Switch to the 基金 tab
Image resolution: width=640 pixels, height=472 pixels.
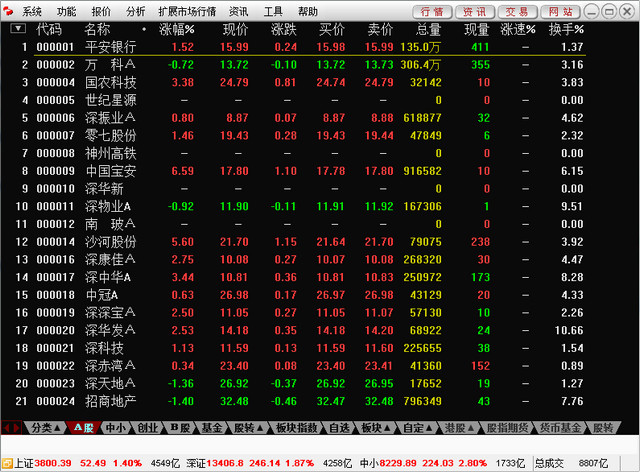point(212,427)
